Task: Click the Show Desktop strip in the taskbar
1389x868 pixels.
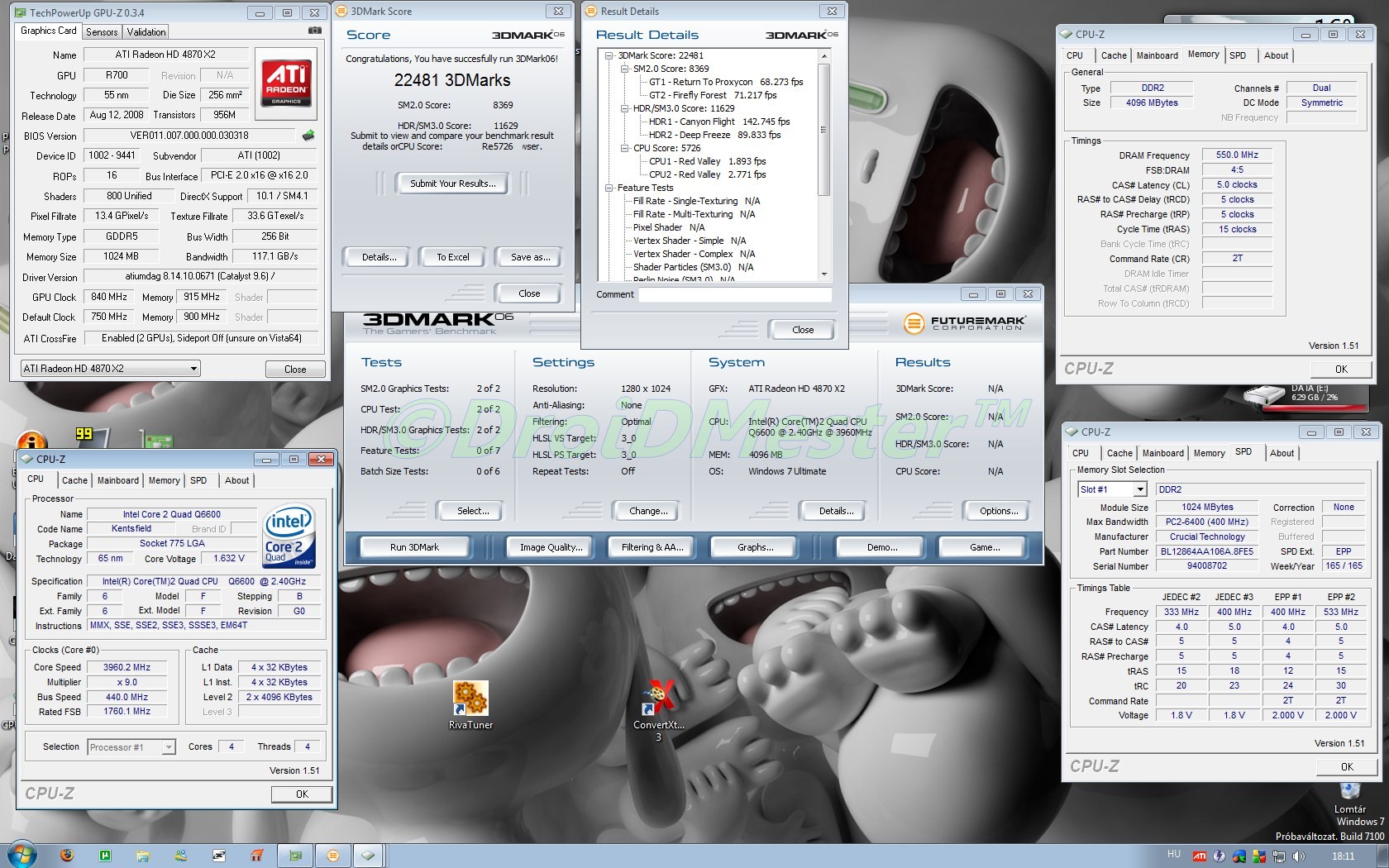Action: [x=1382, y=856]
